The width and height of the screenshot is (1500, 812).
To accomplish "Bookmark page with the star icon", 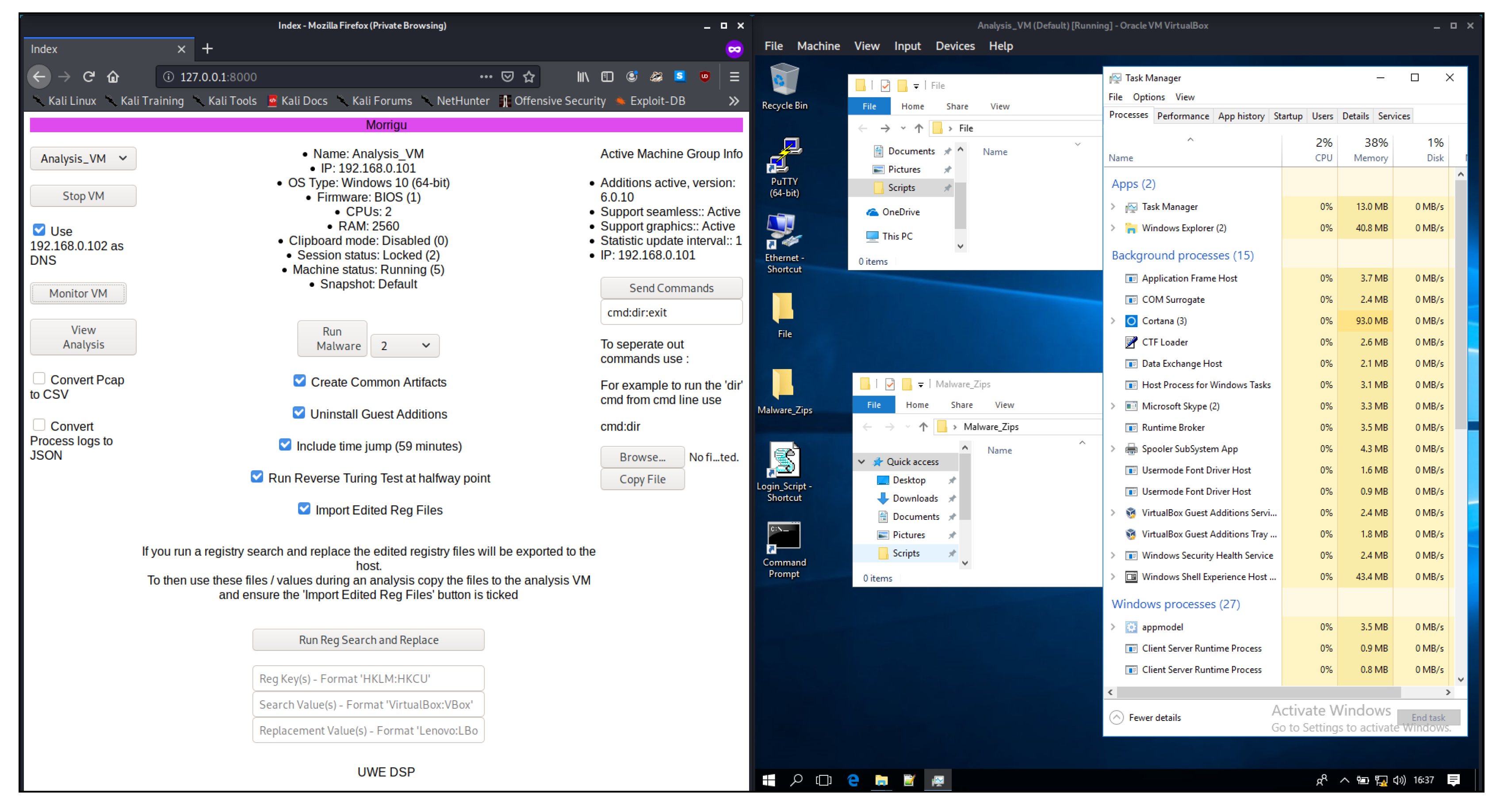I will point(529,76).
